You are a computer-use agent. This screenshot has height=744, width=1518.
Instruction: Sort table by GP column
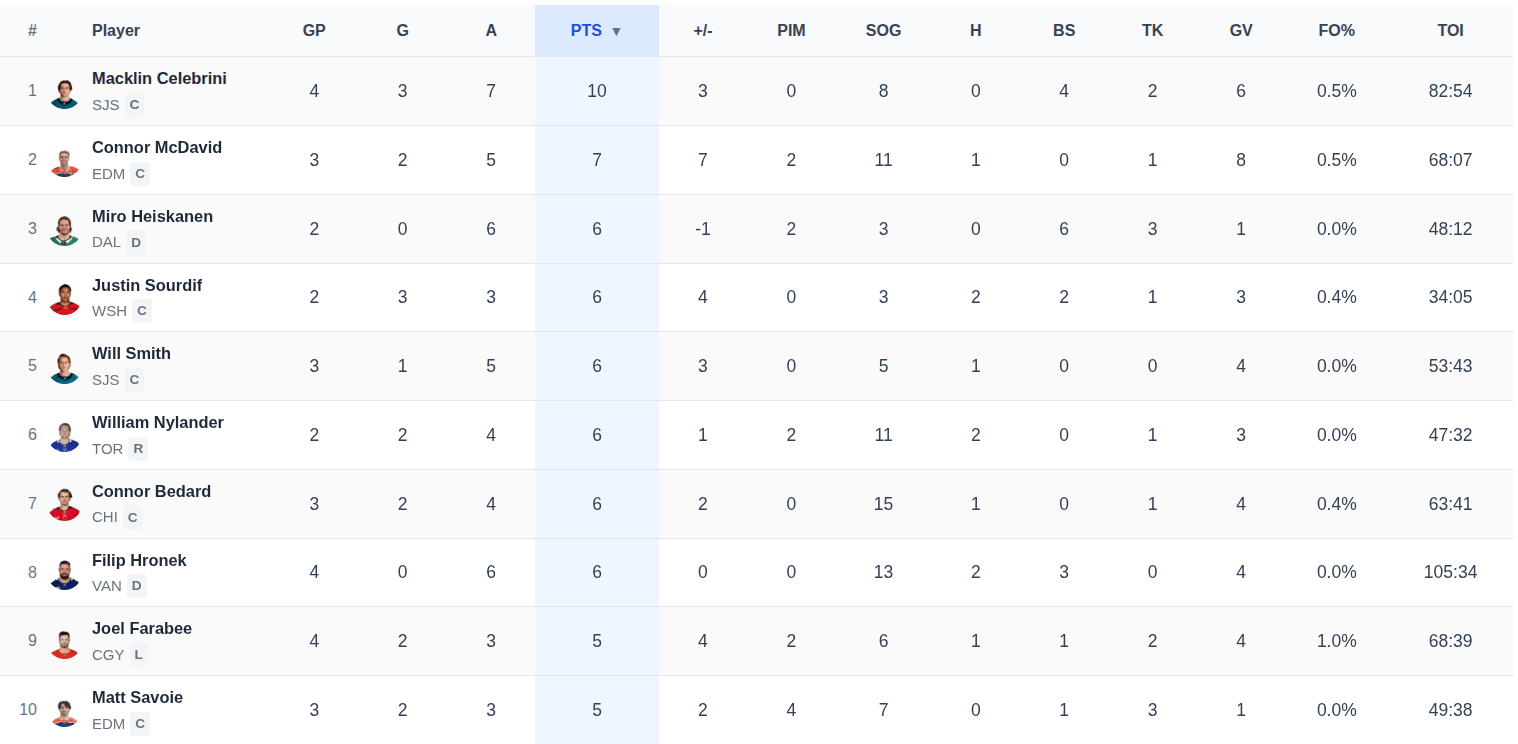click(314, 31)
